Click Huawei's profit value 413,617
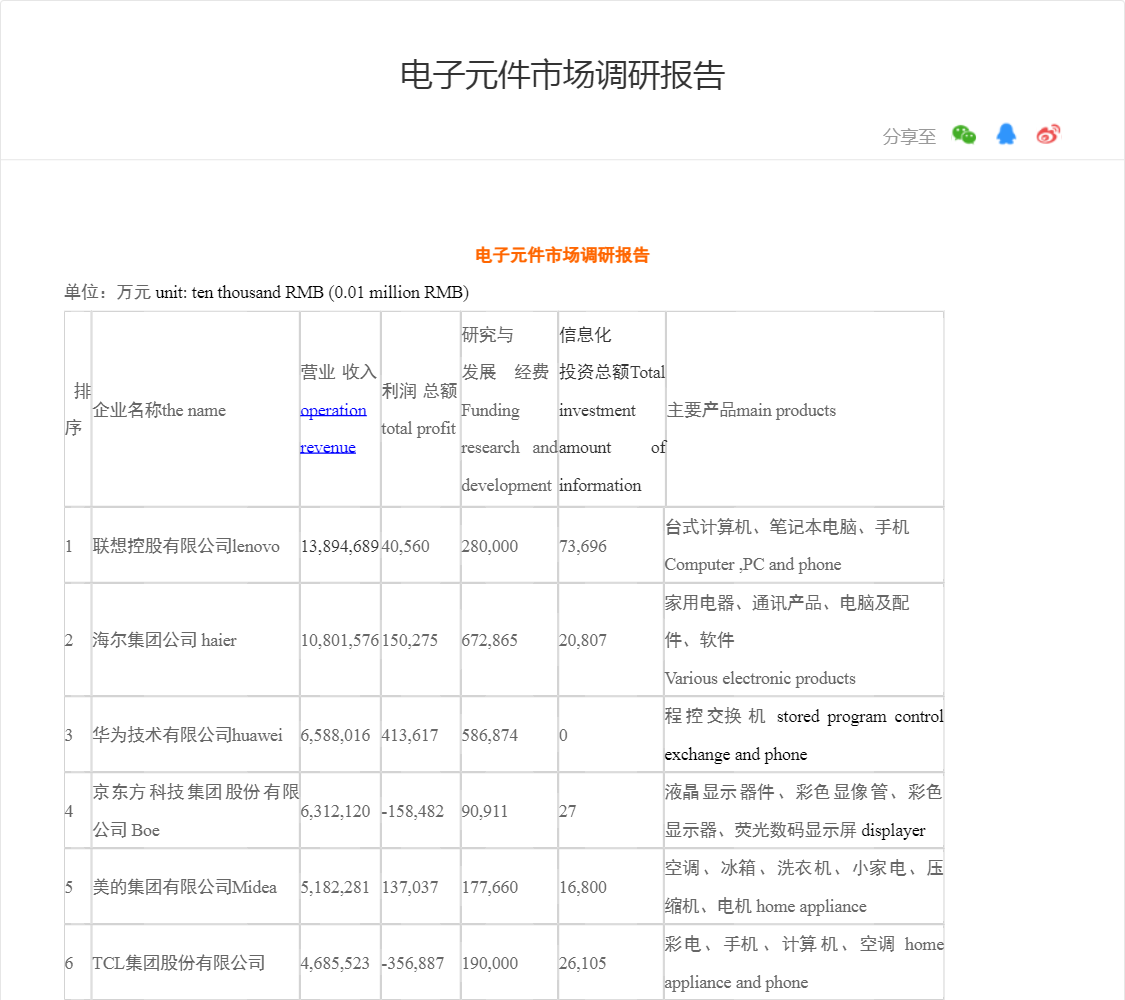The image size is (1125, 1000). (x=410, y=735)
